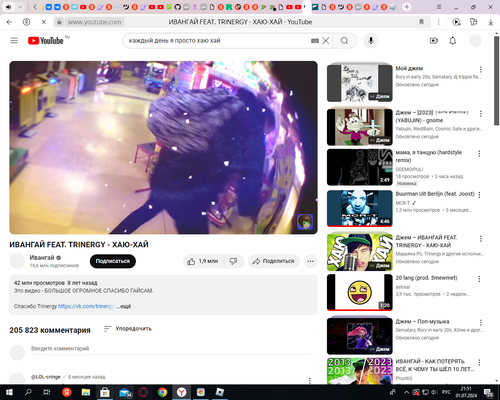500x400 pixels.
Task: Click the main video player
Action: click(163, 147)
